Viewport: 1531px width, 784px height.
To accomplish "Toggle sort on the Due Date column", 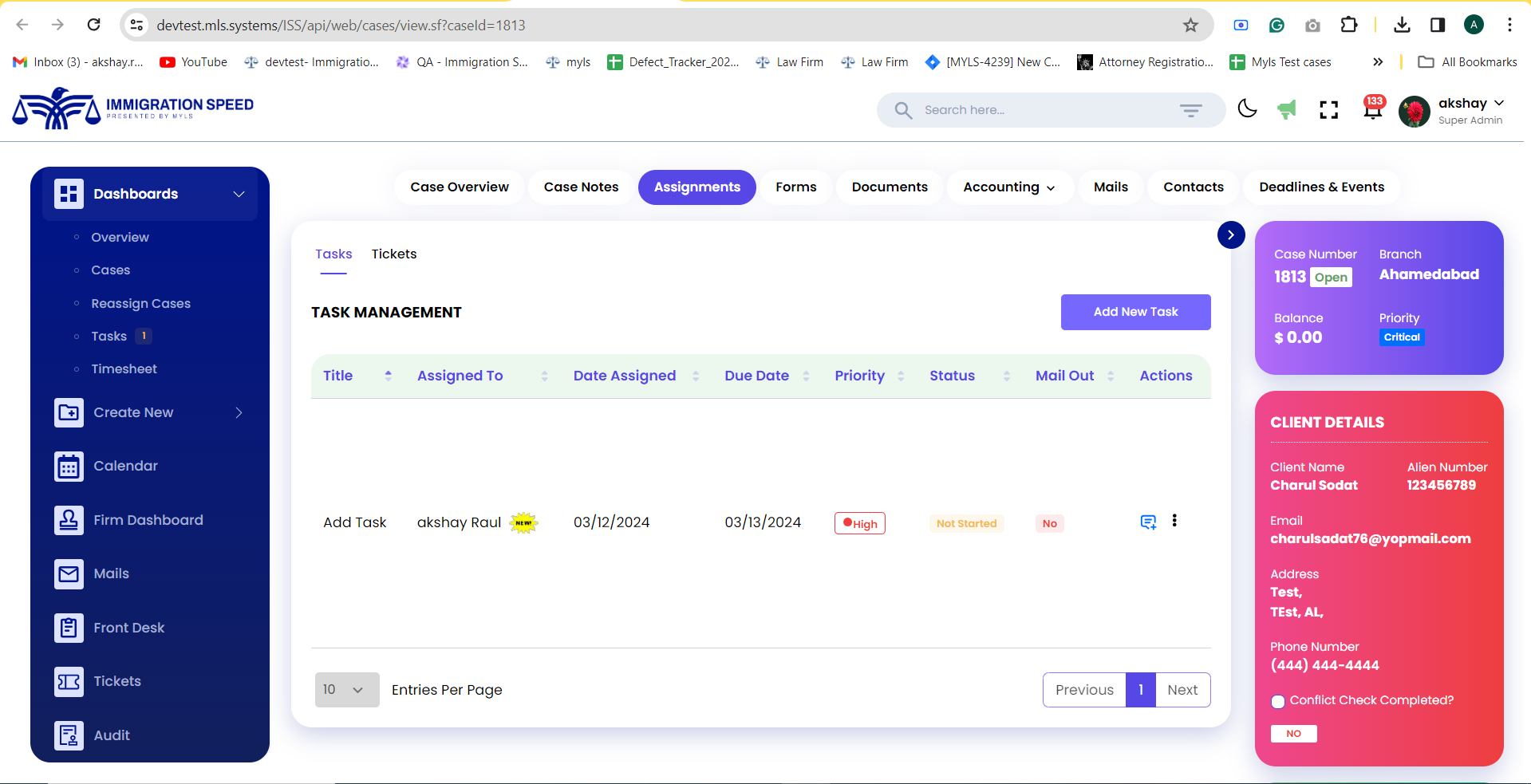I will 806,376.
